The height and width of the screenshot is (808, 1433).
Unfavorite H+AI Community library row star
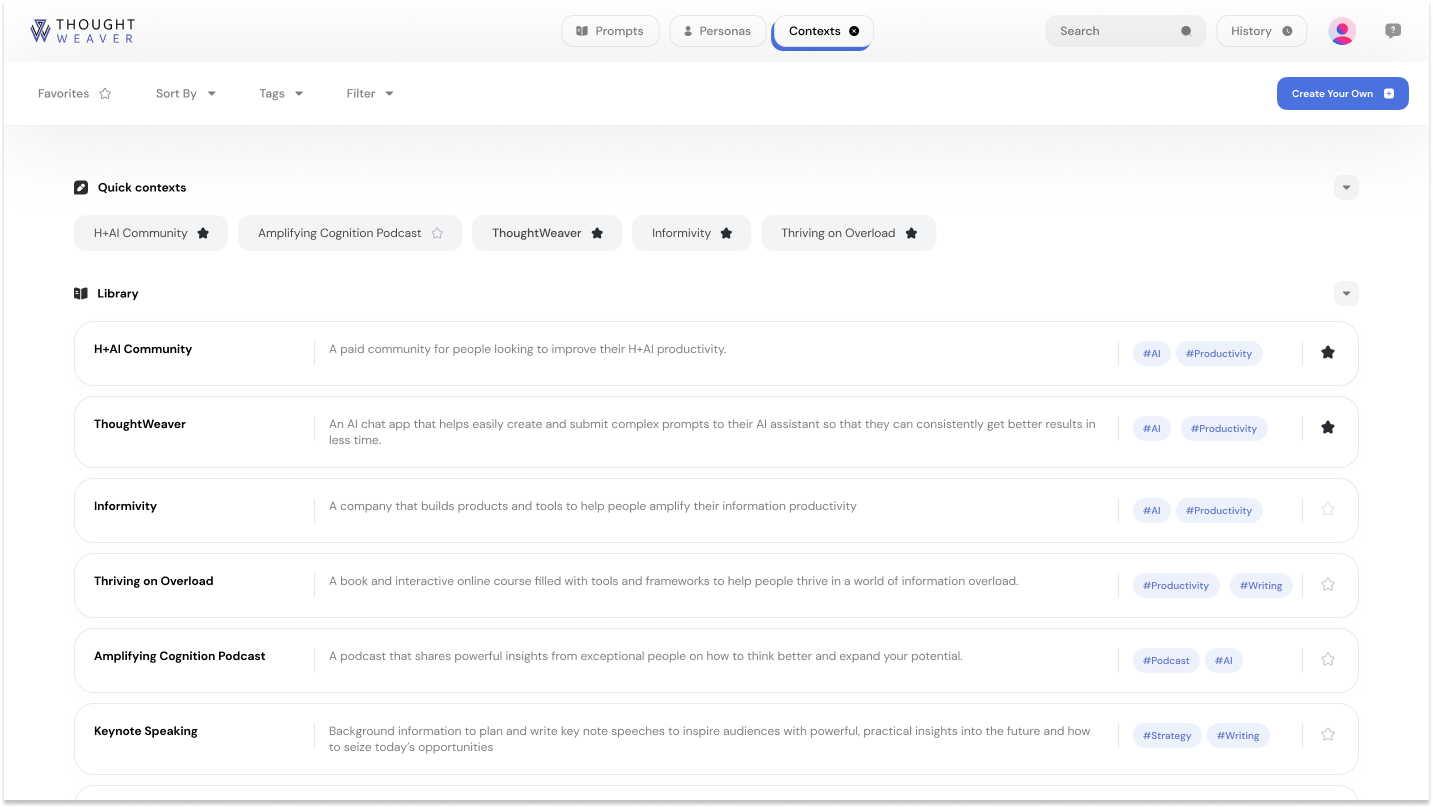point(1328,352)
